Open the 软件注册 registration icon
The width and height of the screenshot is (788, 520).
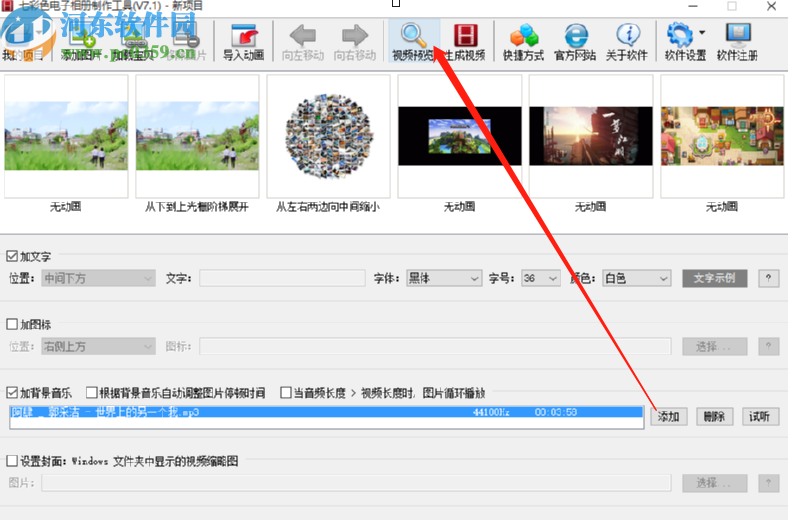(738, 35)
